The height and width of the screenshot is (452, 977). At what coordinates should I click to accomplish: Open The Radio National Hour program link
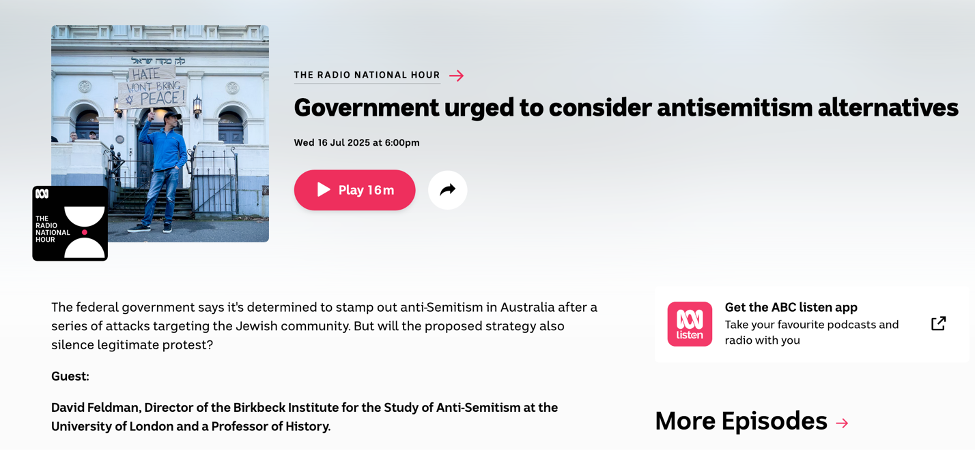click(367, 75)
